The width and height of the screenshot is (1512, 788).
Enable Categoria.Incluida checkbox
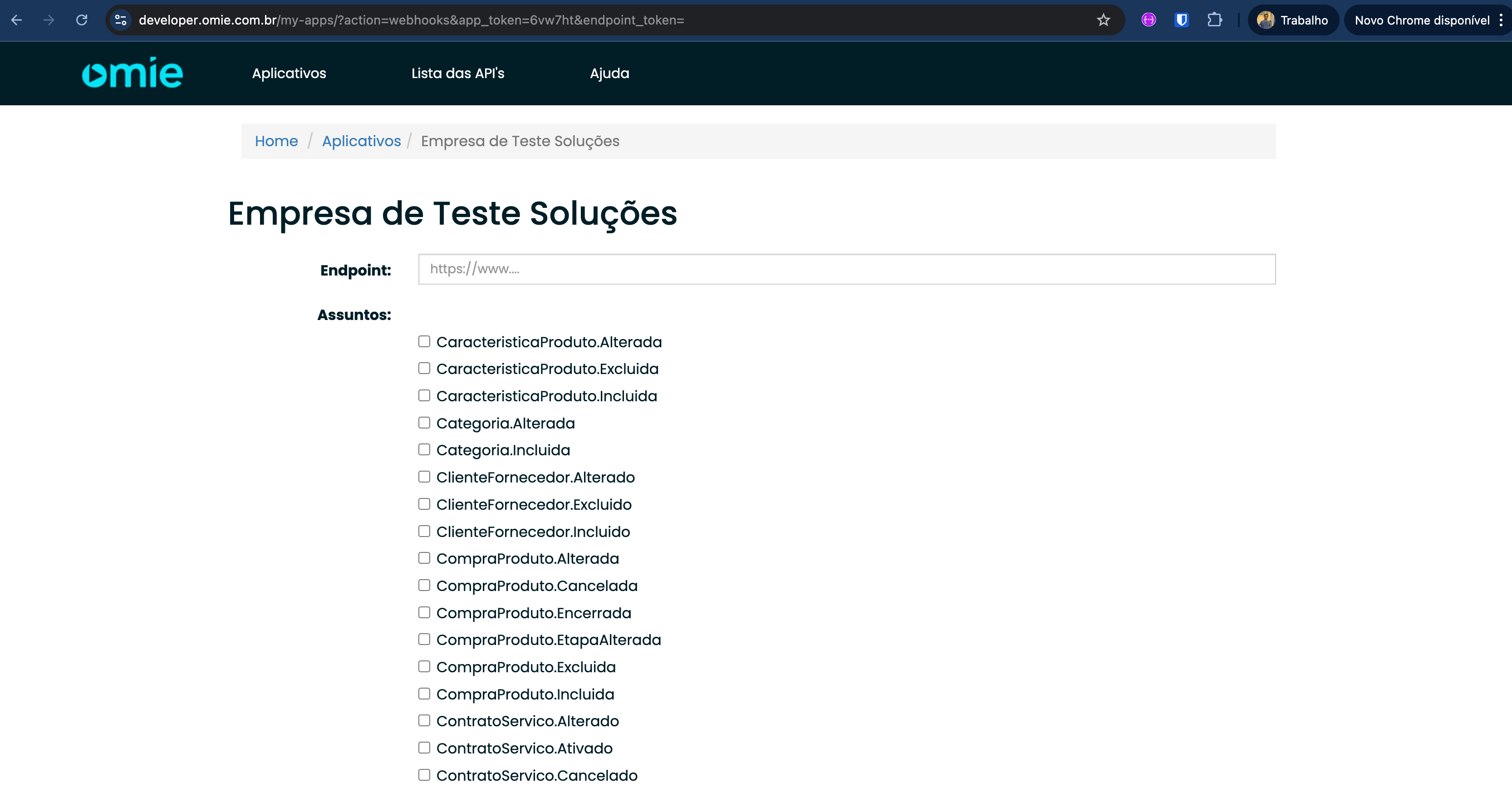(424, 449)
